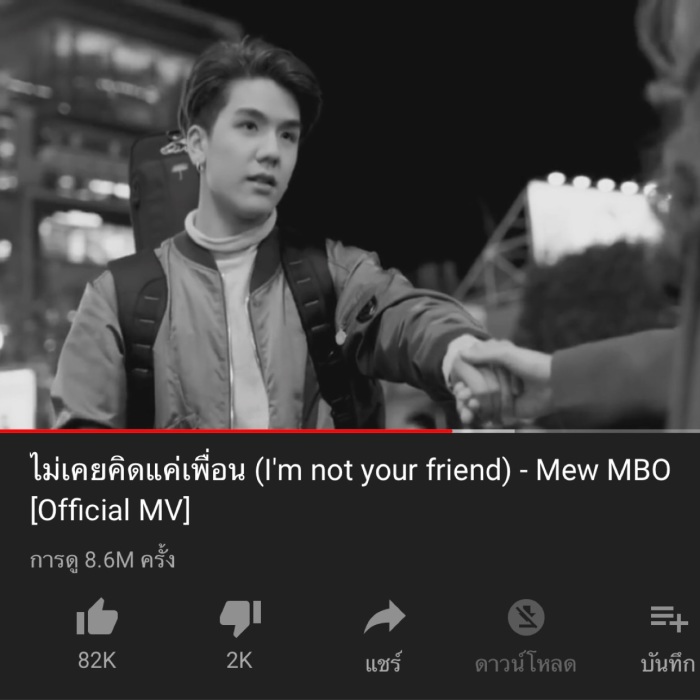Viewport: 700px width, 700px height.
Task: Select the บันทึก save label
Action: tap(668, 663)
